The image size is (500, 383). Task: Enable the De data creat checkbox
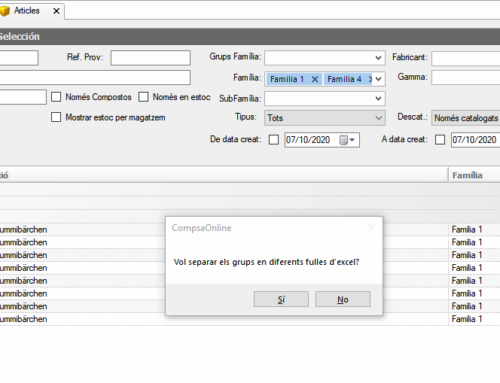click(x=274, y=140)
